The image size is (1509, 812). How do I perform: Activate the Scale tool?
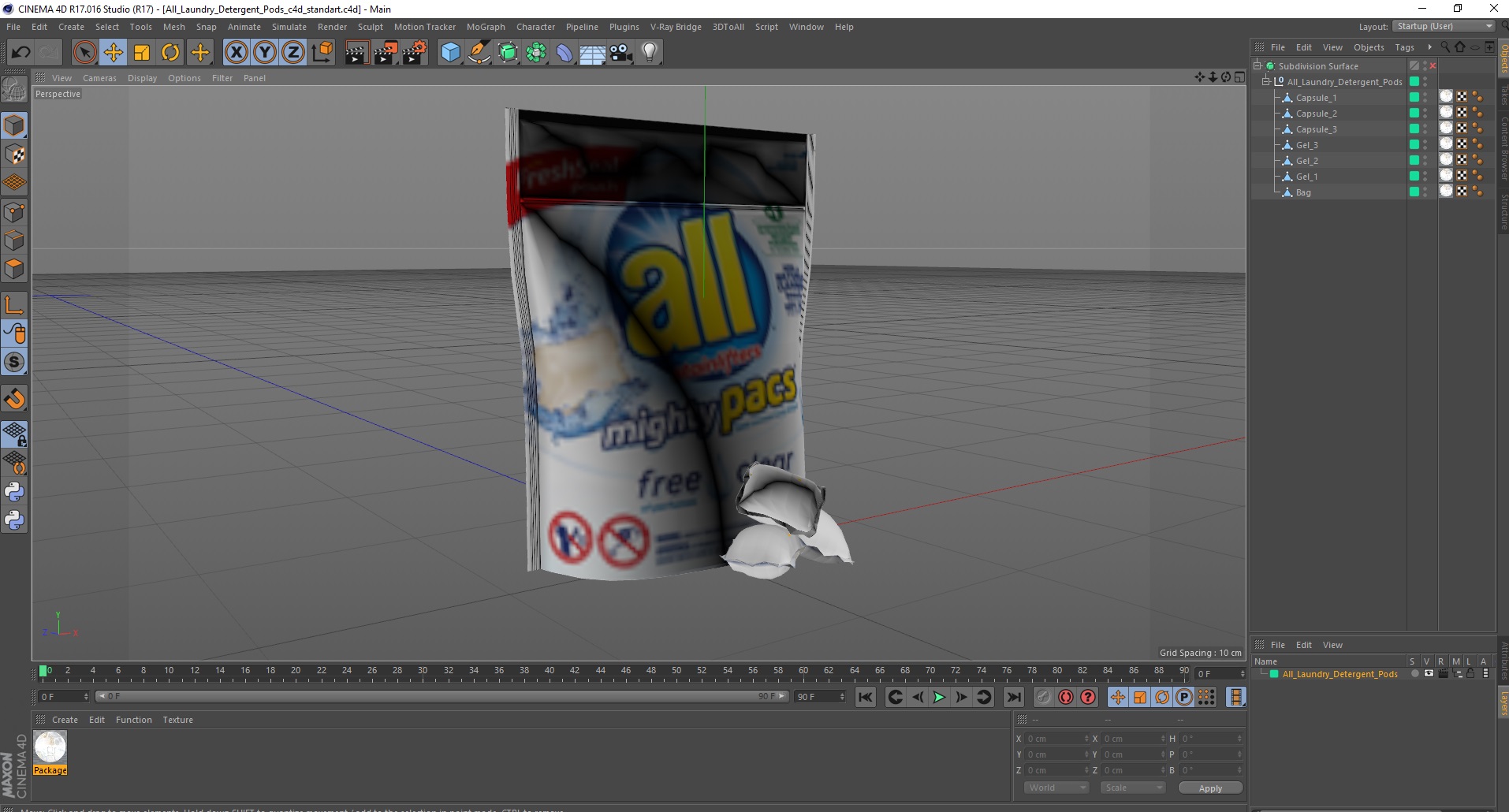142,53
